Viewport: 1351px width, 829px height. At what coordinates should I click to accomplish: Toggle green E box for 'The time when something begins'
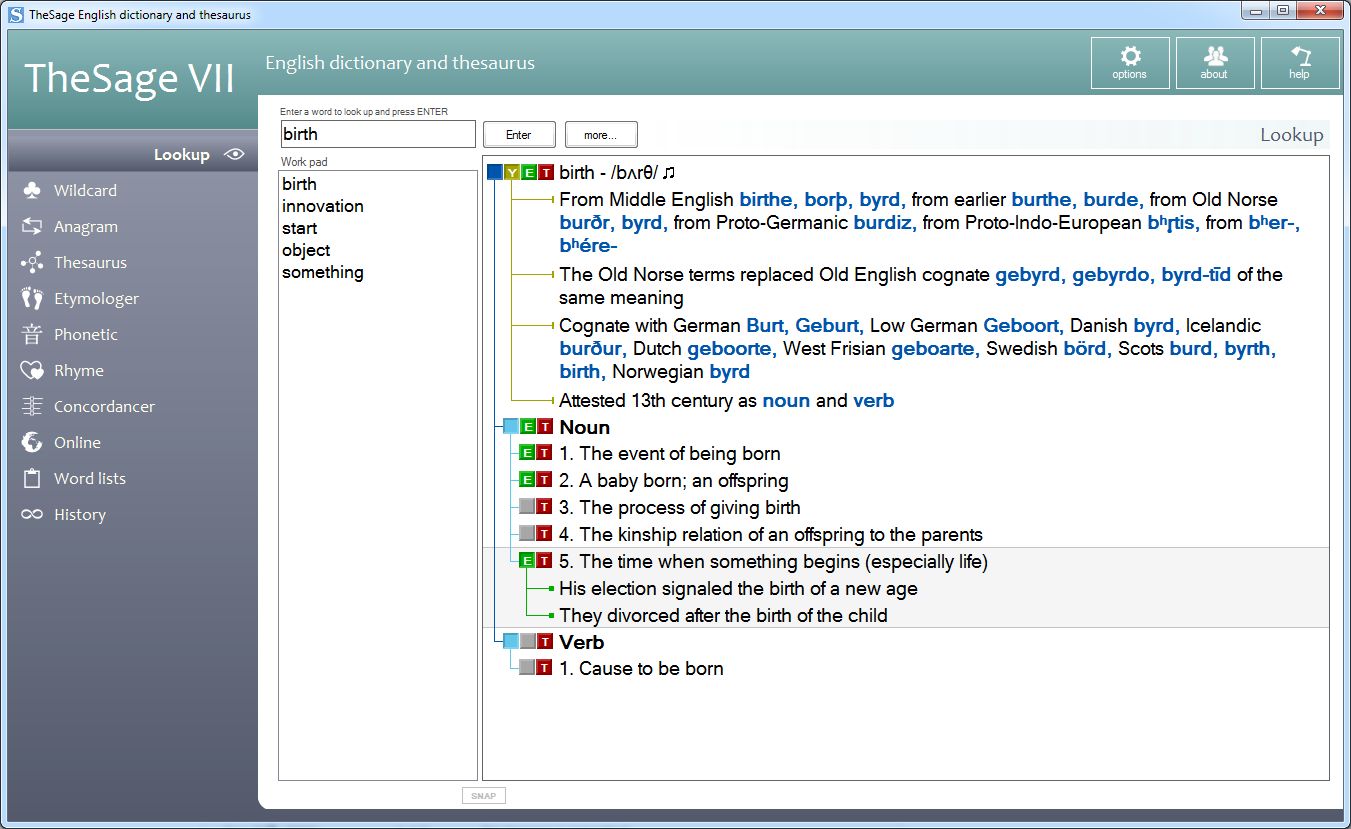coord(528,561)
